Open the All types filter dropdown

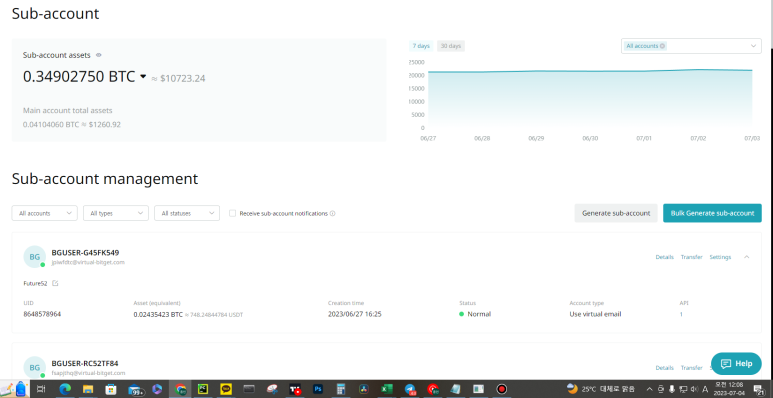[x=116, y=213]
